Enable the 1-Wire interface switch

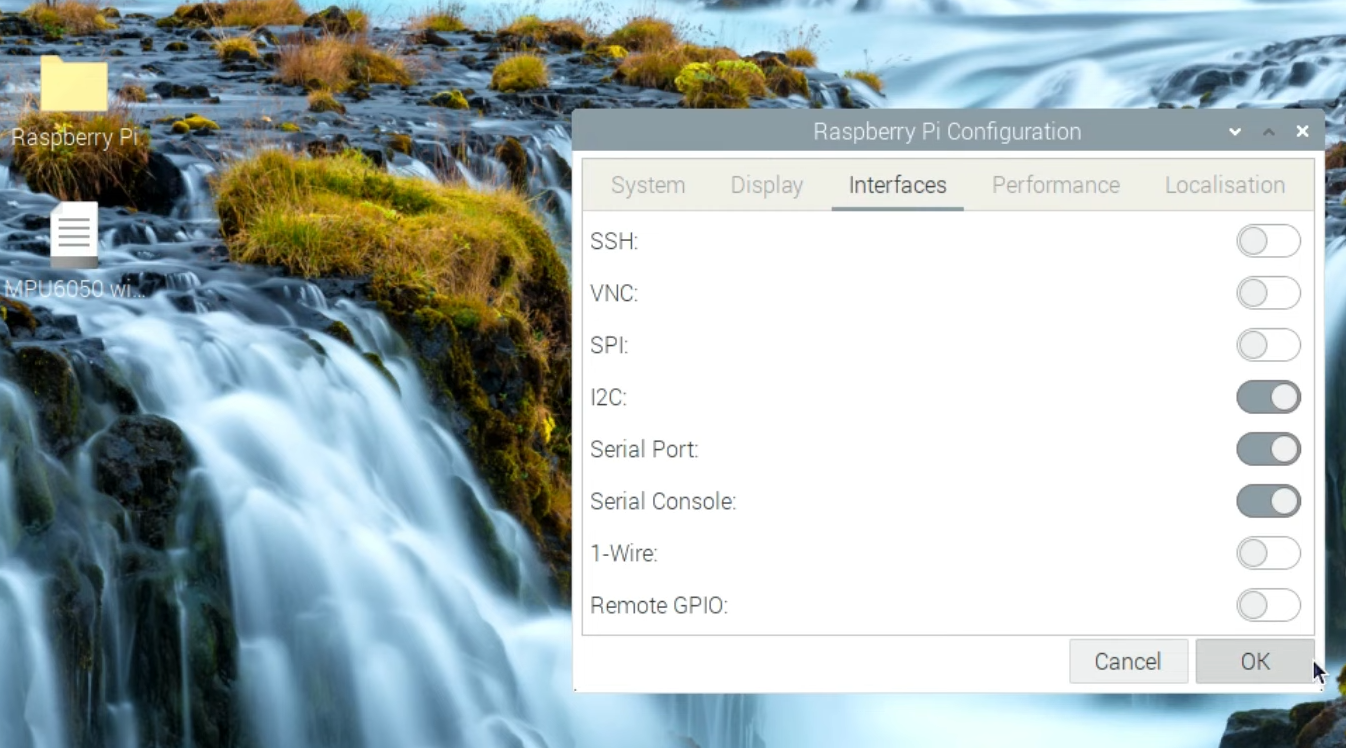pos(1268,553)
